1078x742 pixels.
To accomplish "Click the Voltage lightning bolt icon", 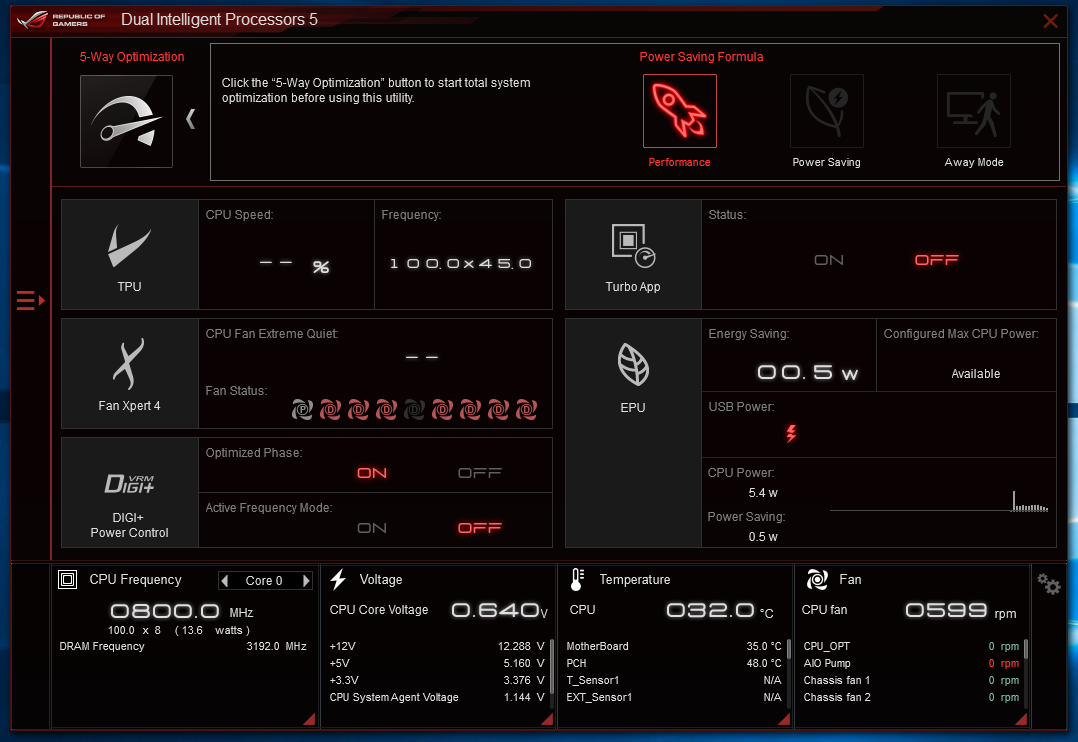I will (338, 580).
